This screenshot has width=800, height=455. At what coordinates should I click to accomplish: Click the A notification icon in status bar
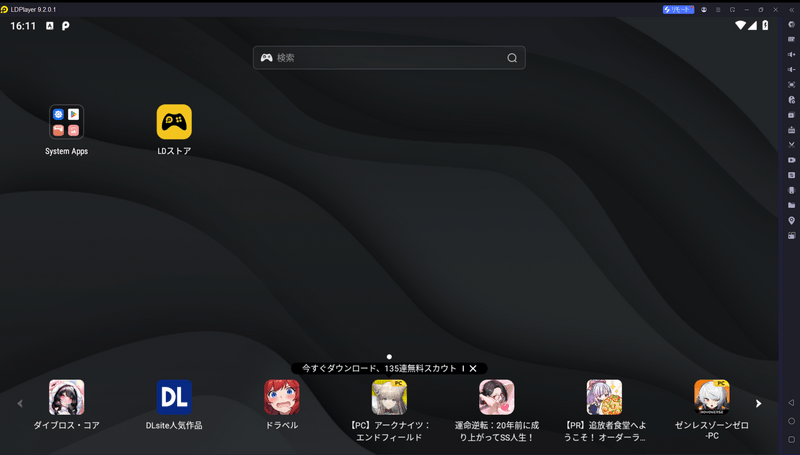click(49, 26)
